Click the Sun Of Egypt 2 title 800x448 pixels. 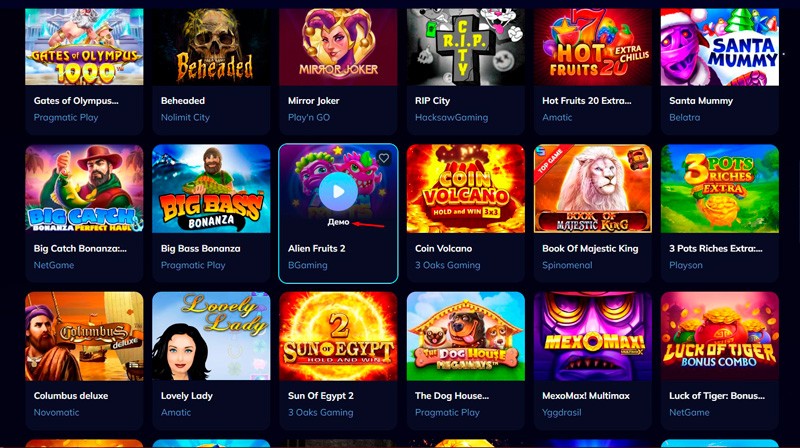(321, 395)
